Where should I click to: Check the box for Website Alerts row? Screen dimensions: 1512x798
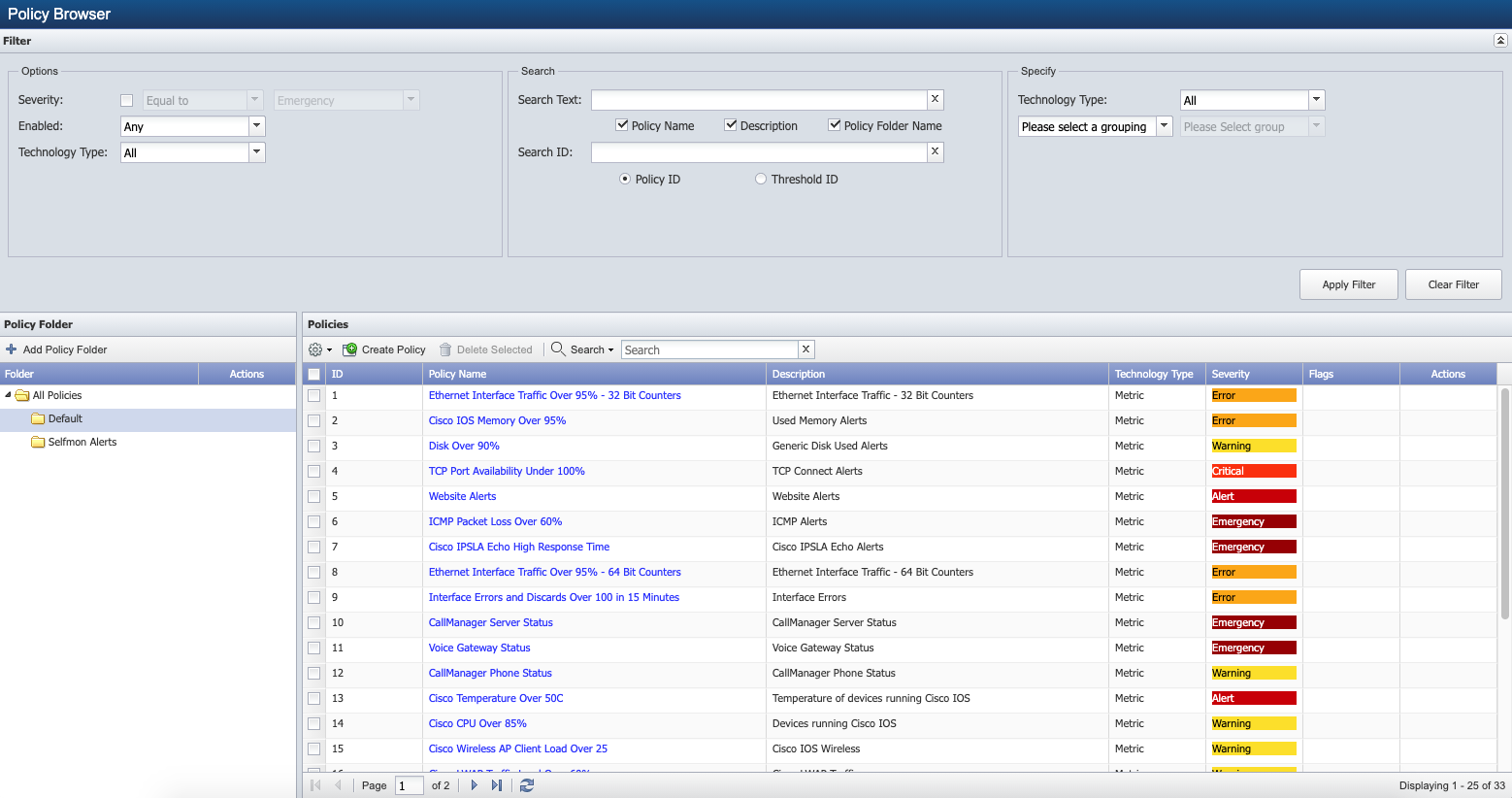(x=314, y=497)
